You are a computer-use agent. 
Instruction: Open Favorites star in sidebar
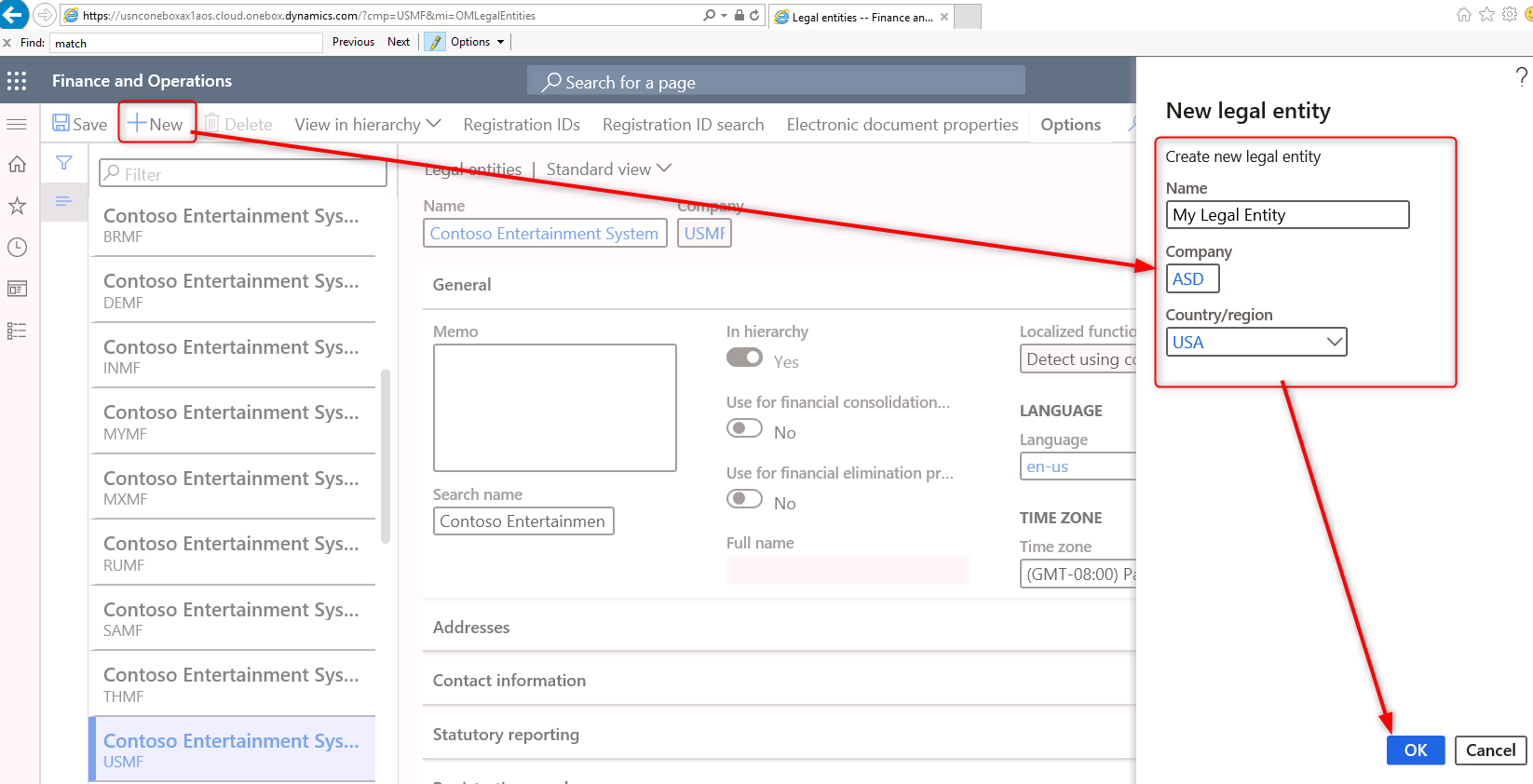pos(17,206)
